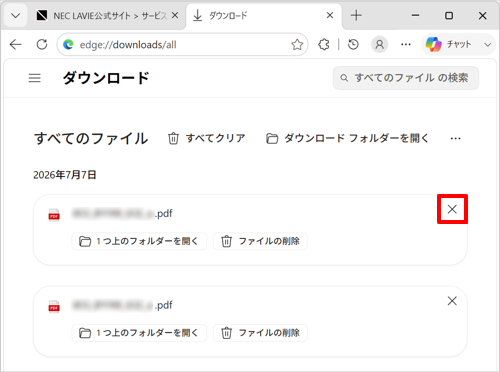The image size is (500, 372).
Task: Open more options next to ダウンロード フォルダーを開く
Action: pyautogui.click(x=455, y=138)
